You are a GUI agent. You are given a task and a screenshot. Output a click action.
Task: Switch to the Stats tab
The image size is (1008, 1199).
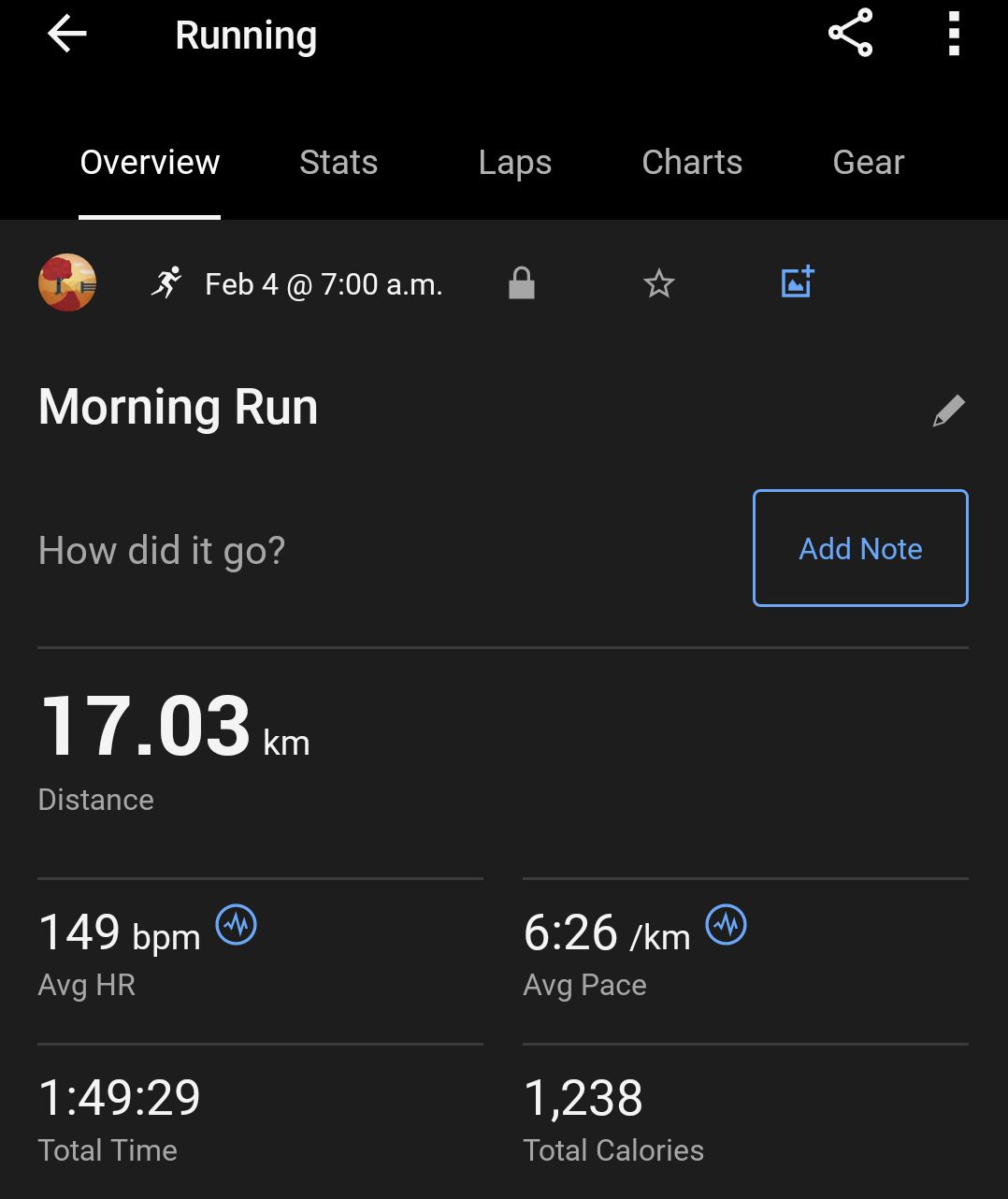338,163
